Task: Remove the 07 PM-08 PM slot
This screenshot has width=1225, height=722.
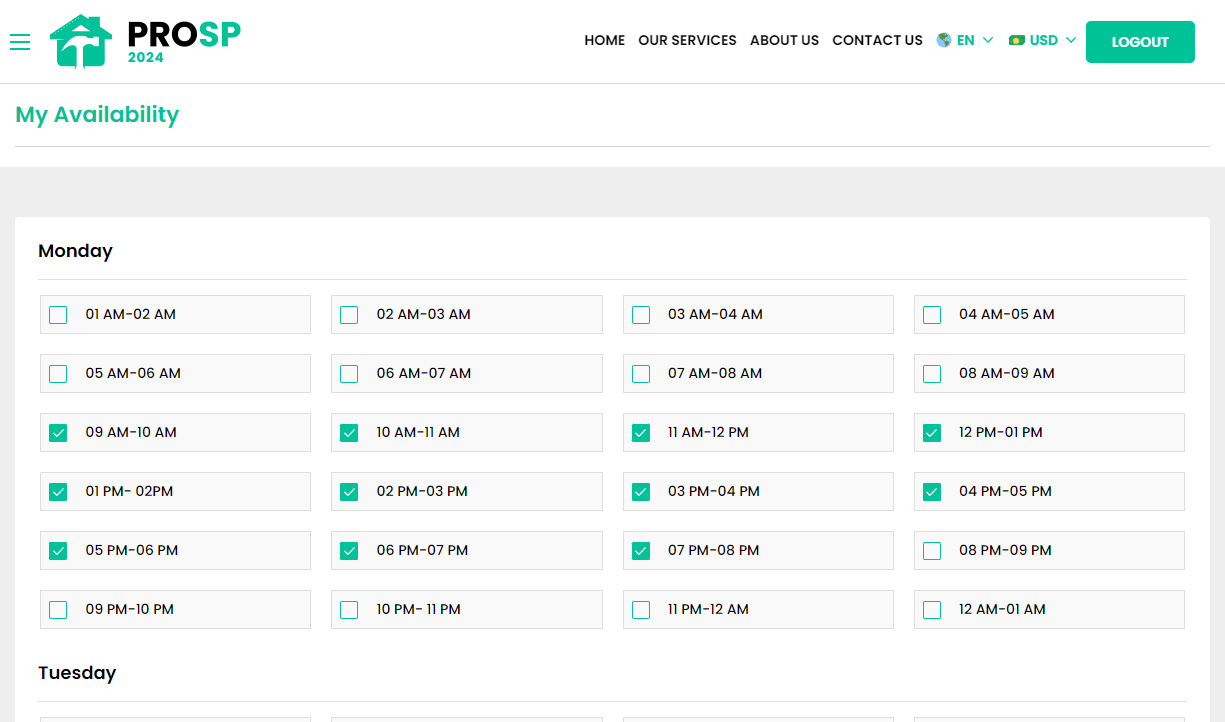Action: click(641, 551)
